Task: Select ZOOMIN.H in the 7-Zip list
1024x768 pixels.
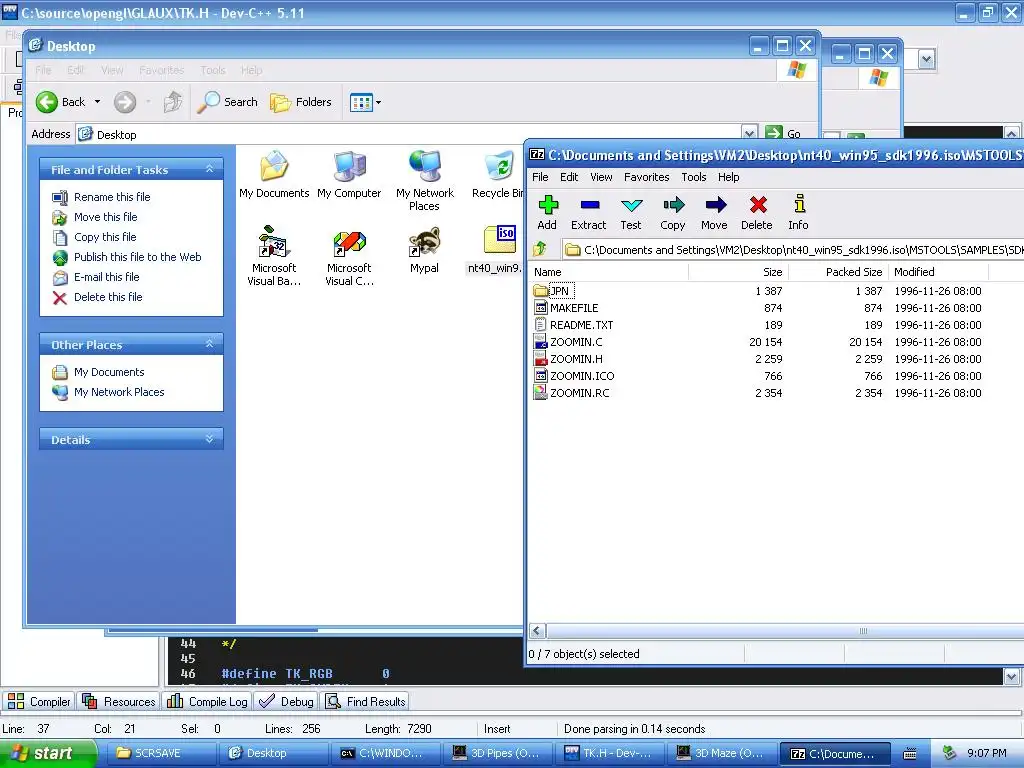Action: pyautogui.click(x=576, y=359)
